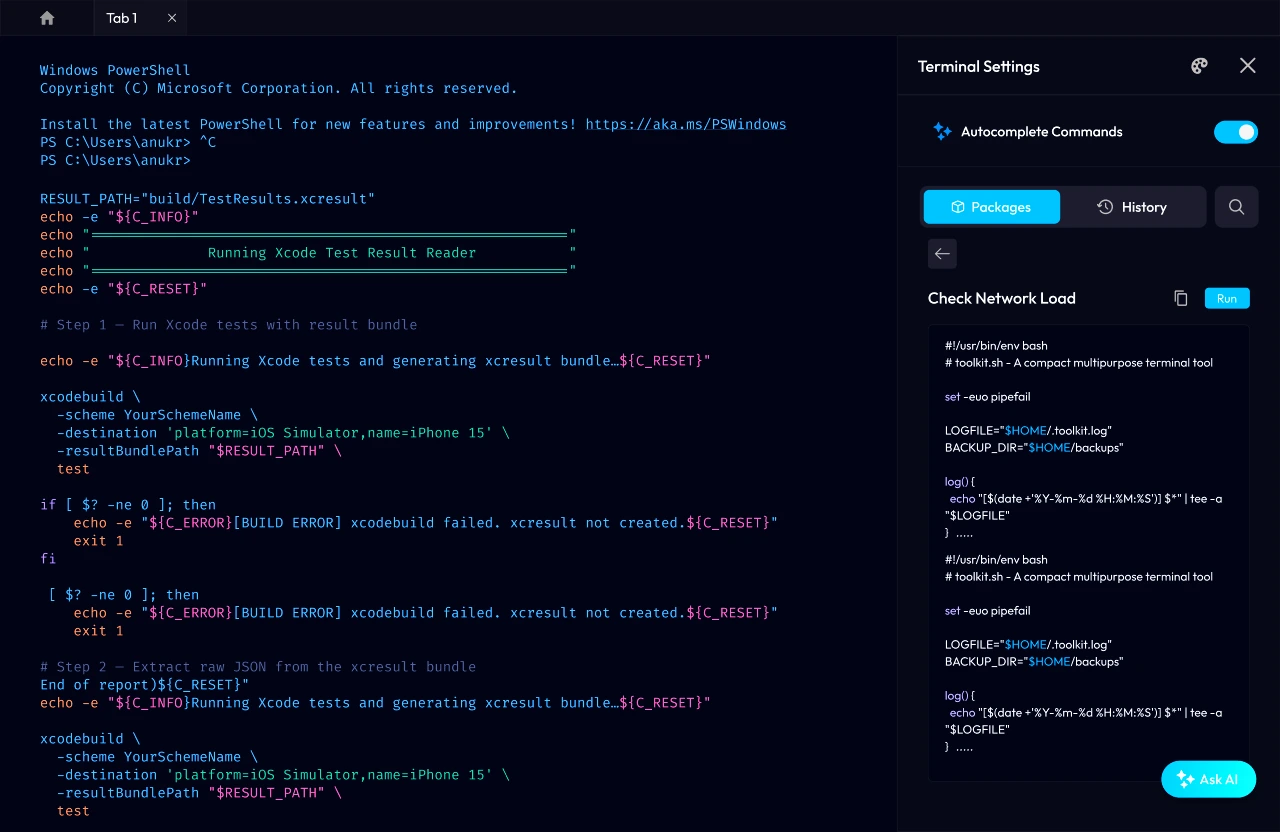
Task: Click the RESULT_PATH assignment line
Action: 208,199
